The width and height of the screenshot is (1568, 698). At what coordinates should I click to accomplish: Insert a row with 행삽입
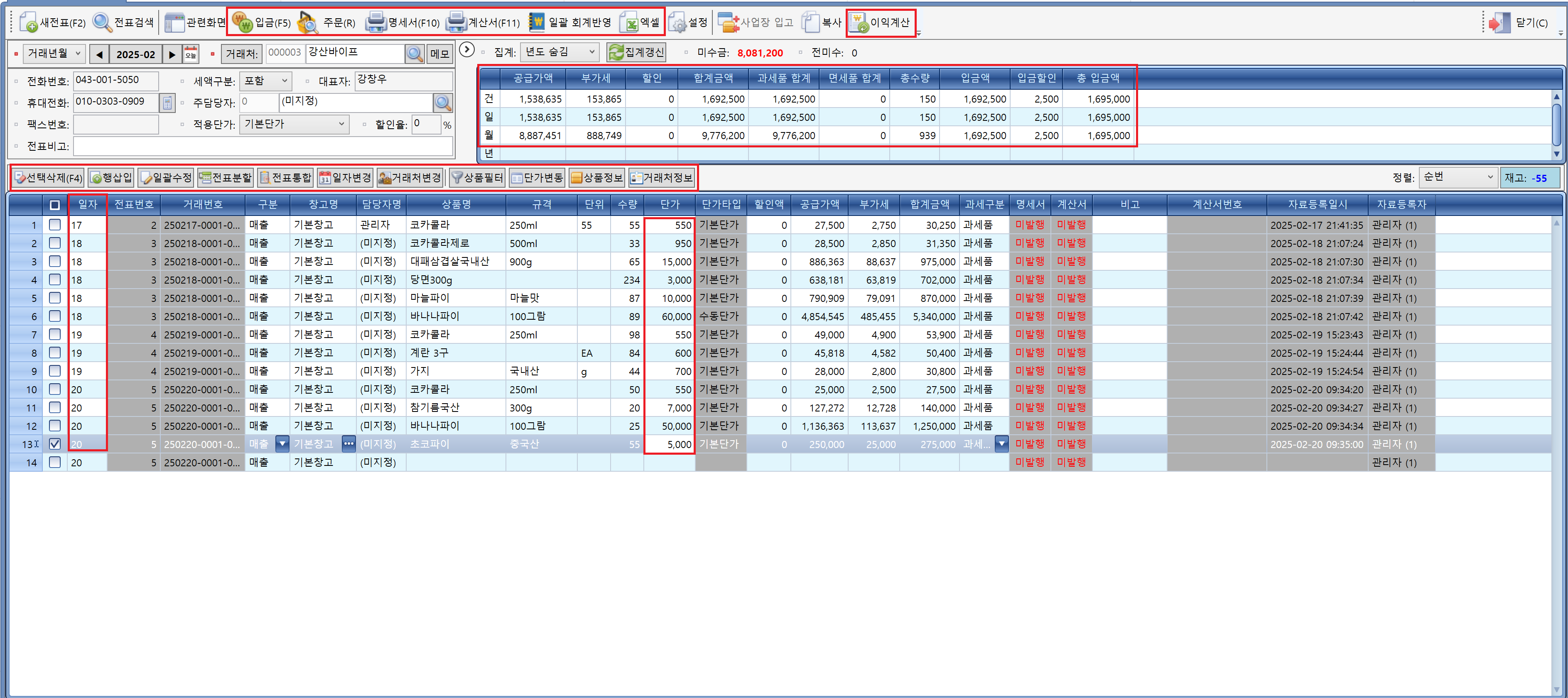point(111,178)
